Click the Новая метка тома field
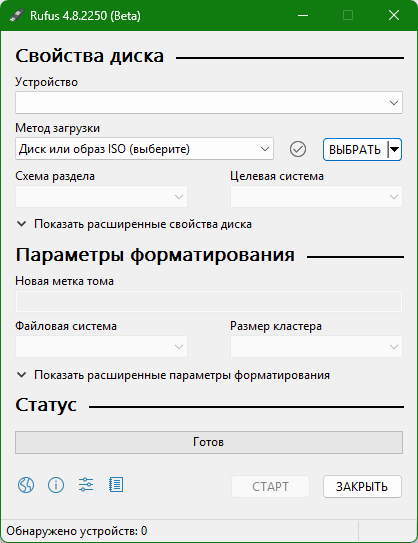This screenshot has height=543, width=418. pyautogui.click(x=209, y=302)
